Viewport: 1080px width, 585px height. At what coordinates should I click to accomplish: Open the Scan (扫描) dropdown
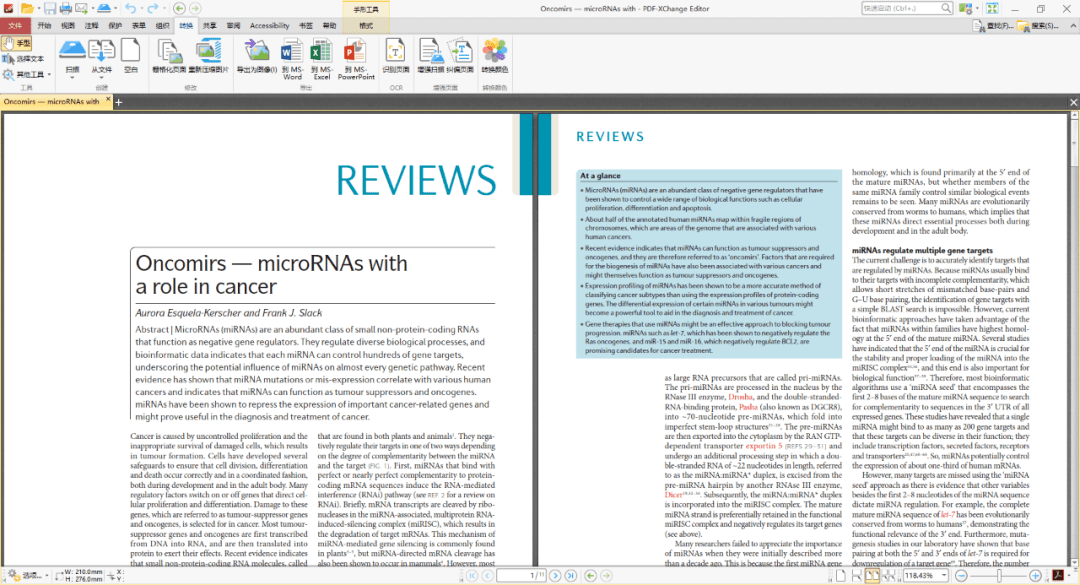[x=72, y=71]
